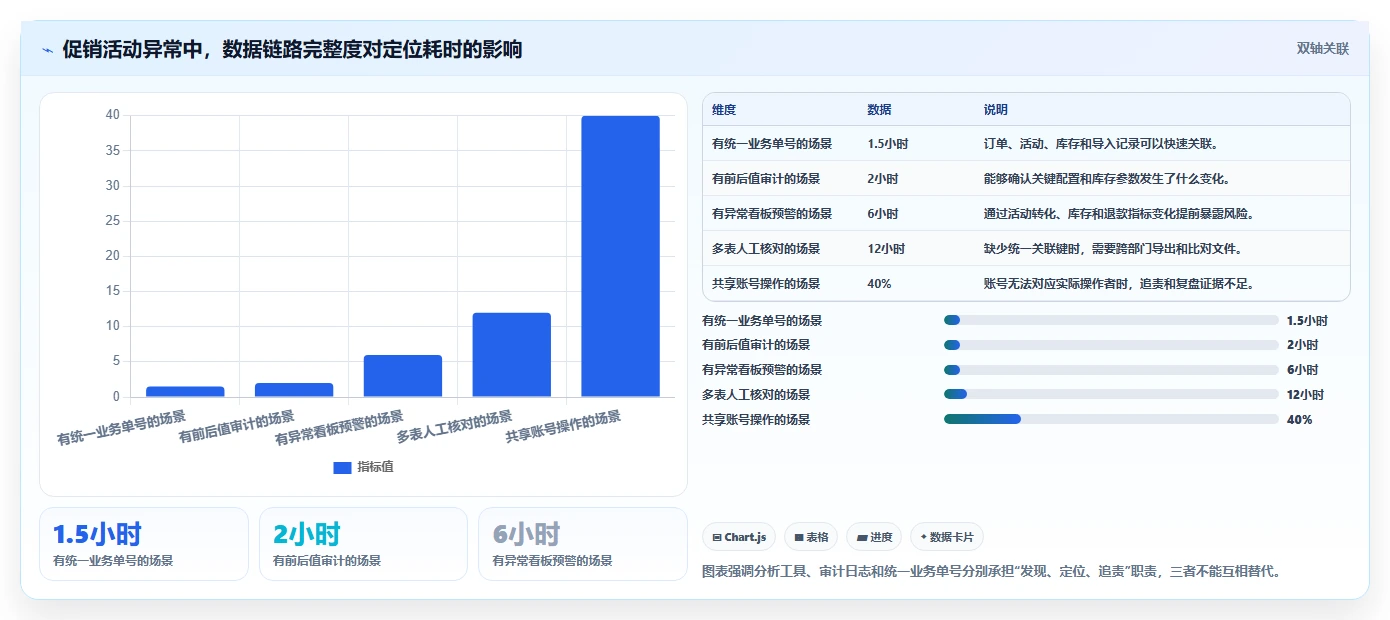Image resolution: width=1390 pixels, height=620 pixels.
Task: Click x-axis label 多表人工核对的场景 under the chart
Action: 454,427
